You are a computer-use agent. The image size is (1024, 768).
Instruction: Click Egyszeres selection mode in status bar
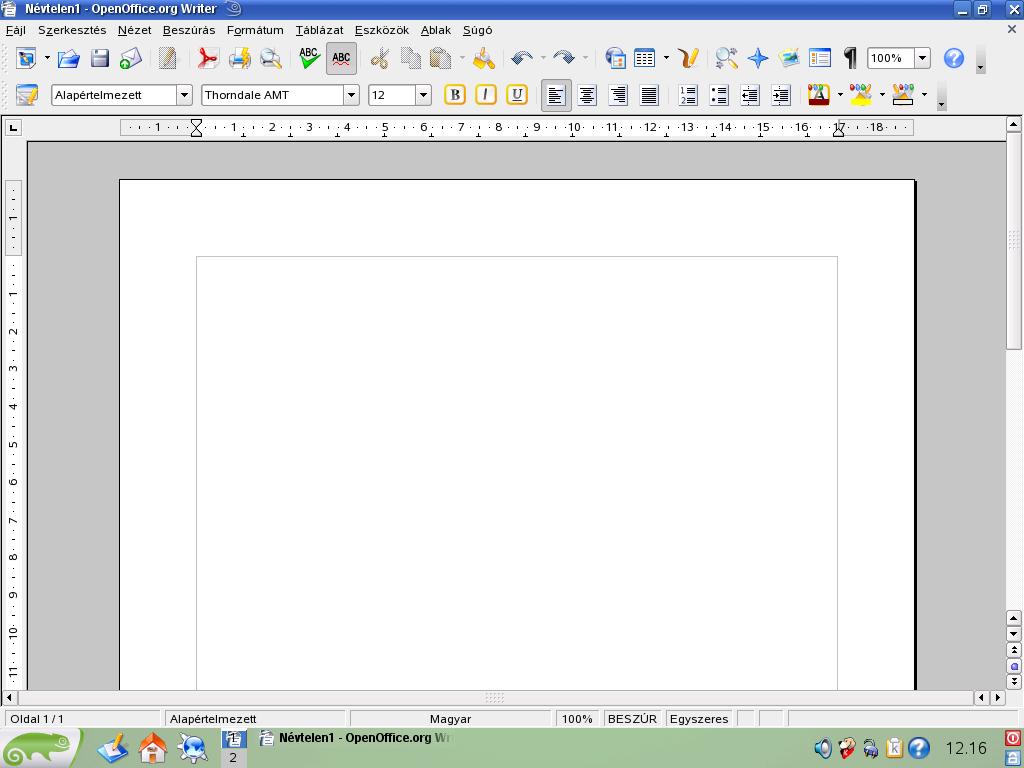699,718
